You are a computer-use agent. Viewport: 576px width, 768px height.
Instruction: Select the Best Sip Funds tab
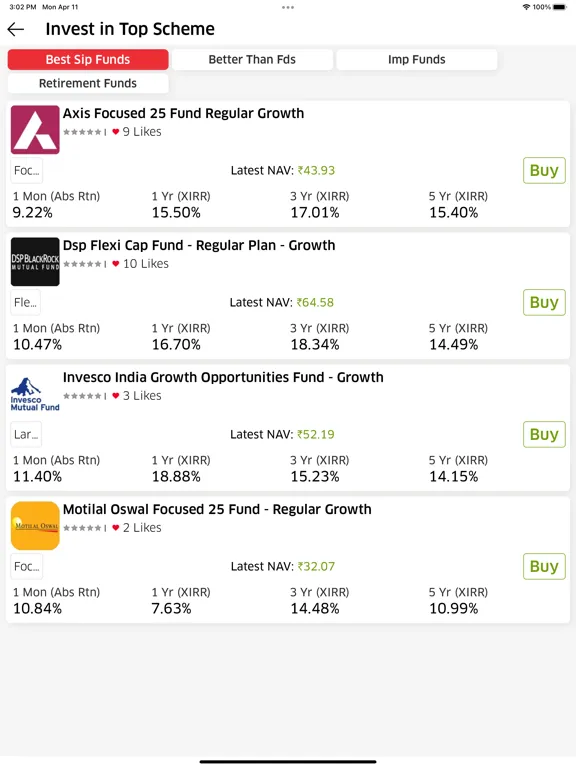[x=88, y=59]
